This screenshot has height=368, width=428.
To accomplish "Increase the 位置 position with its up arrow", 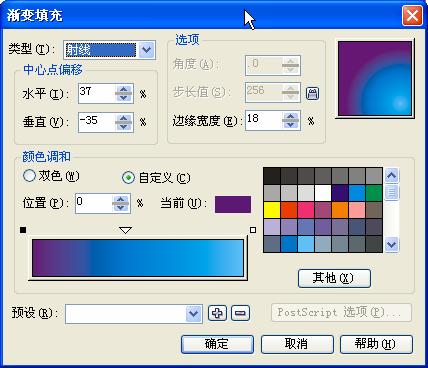I will pyautogui.click(x=121, y=199).
